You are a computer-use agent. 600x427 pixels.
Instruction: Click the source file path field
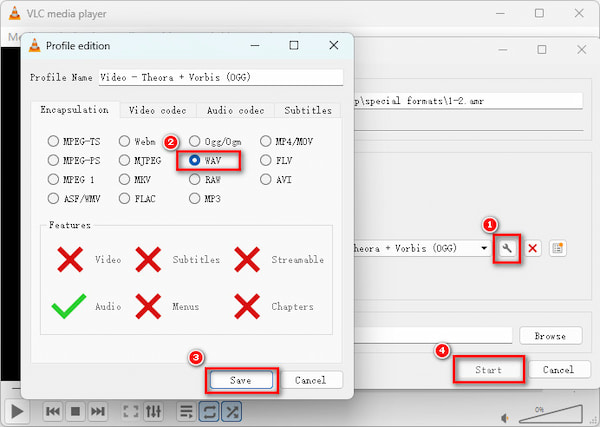(468, 101)
